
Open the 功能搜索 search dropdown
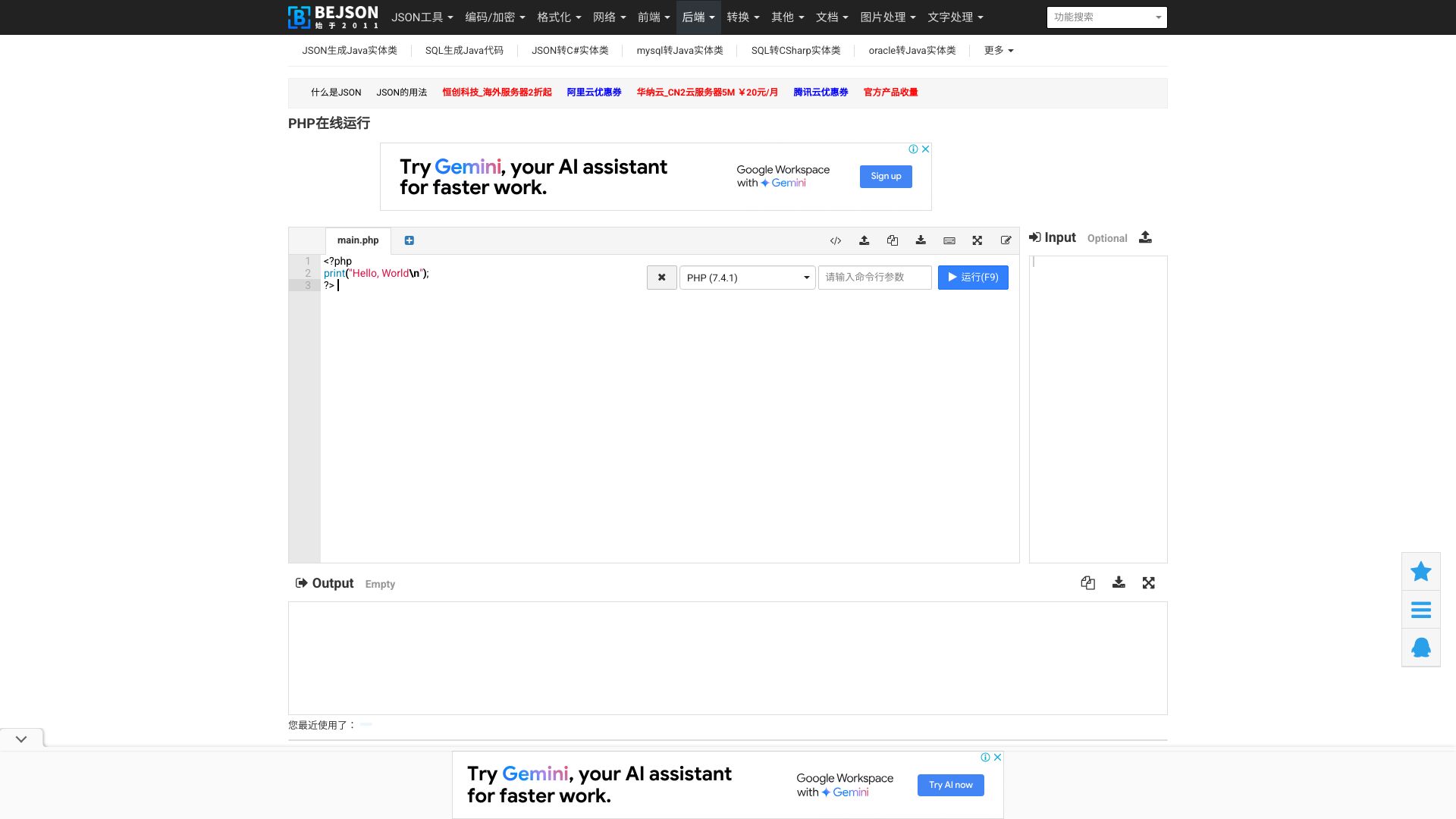point(1106,17)
